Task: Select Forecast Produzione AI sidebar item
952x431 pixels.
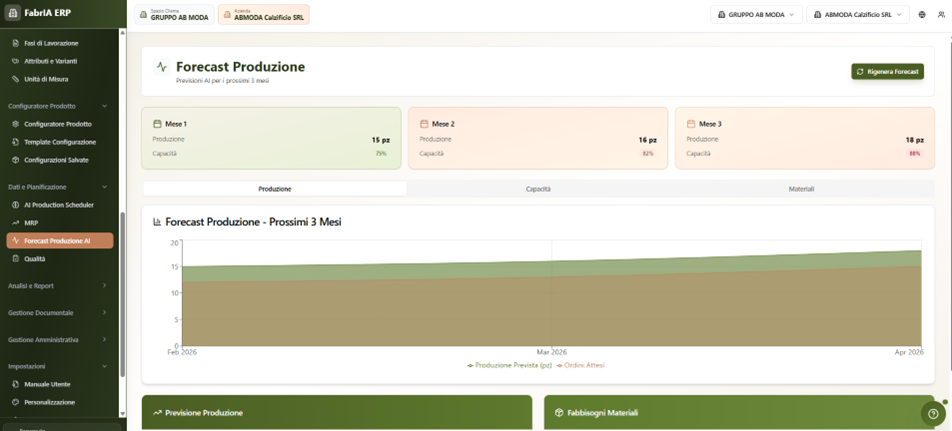Action: (60, 241)
